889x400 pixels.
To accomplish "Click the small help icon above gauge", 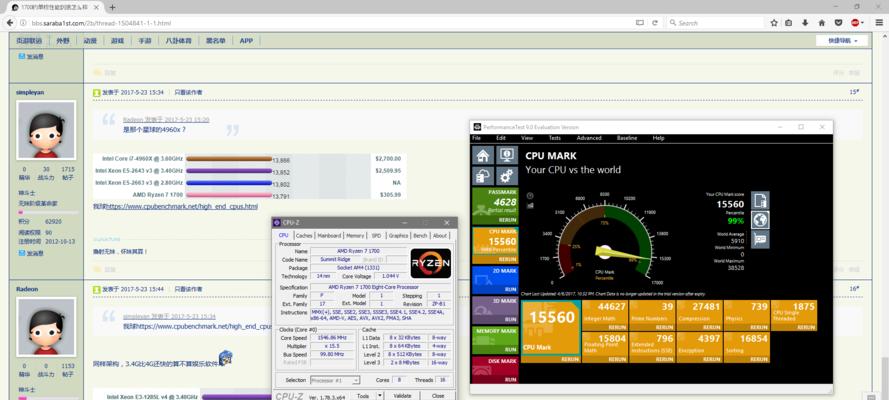I will pos(530,195).
